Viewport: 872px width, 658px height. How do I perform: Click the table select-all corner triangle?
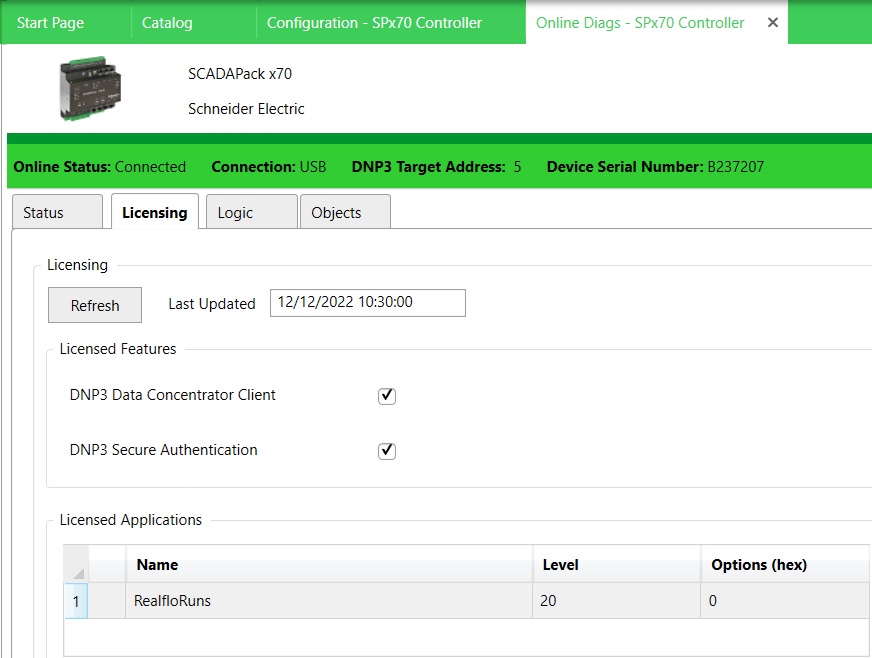(77, 565)
